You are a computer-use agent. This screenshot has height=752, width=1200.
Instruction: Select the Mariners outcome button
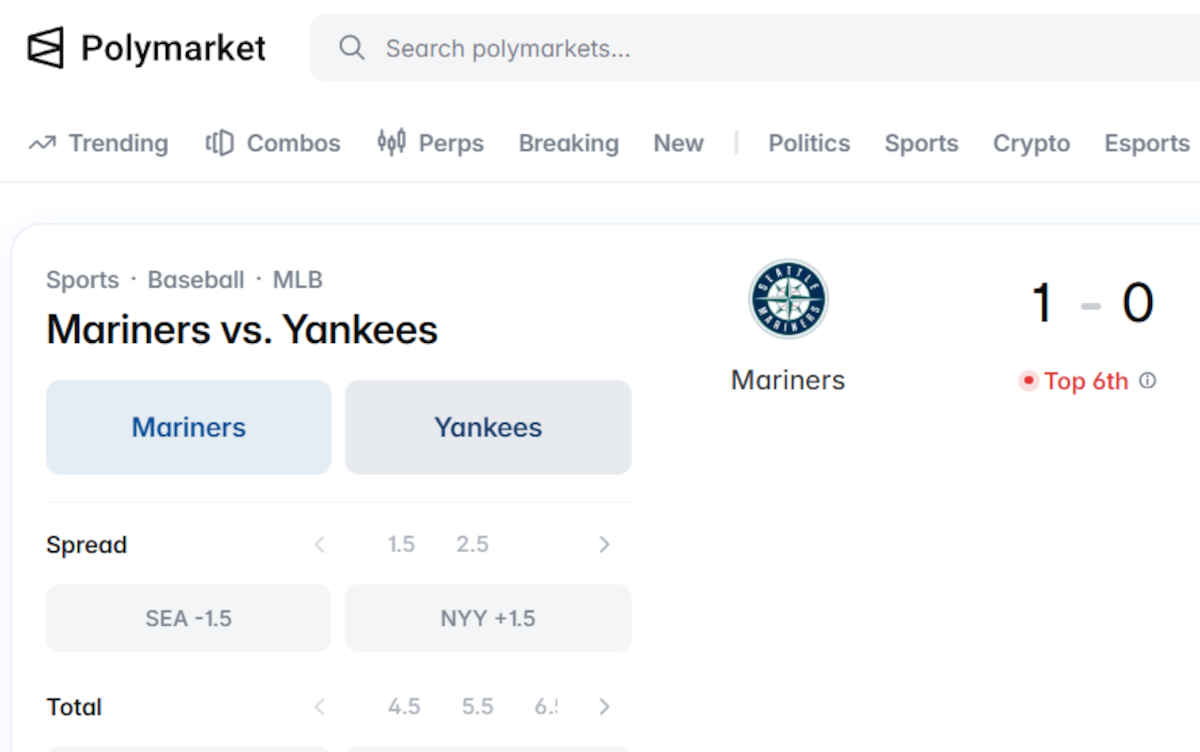click(x=189, y=427)
